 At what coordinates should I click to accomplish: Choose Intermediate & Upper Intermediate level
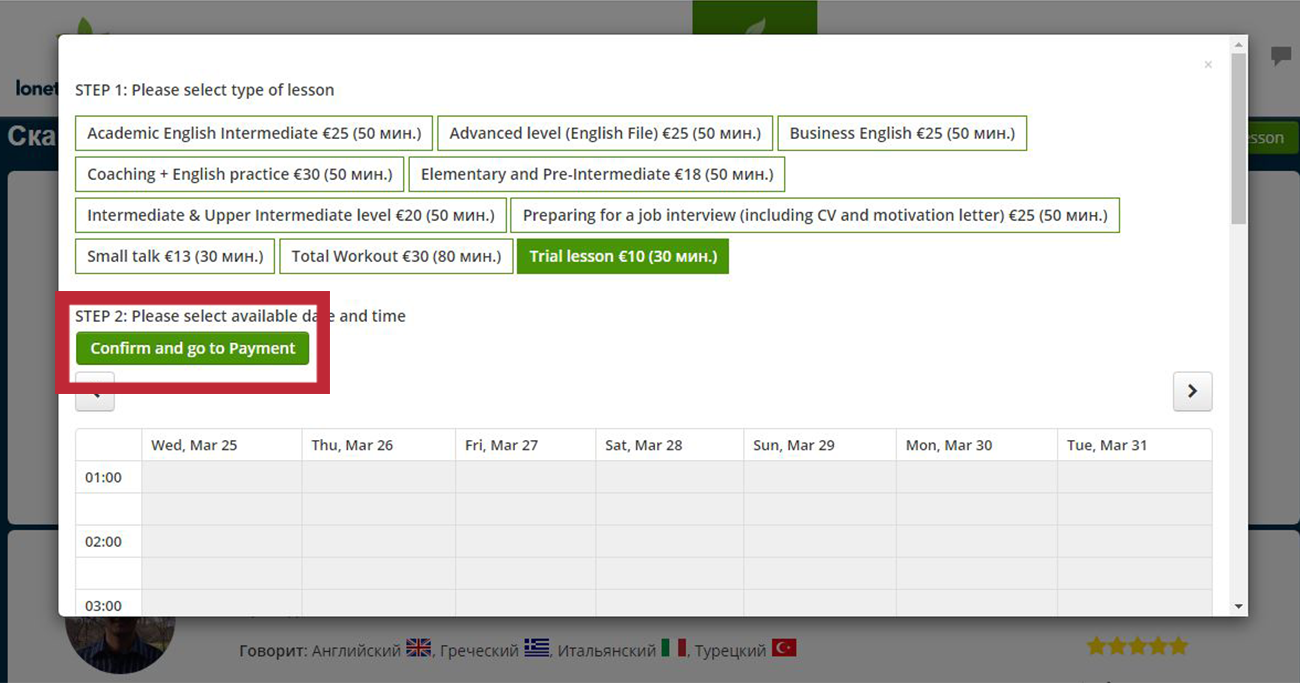tap(290, 215)
